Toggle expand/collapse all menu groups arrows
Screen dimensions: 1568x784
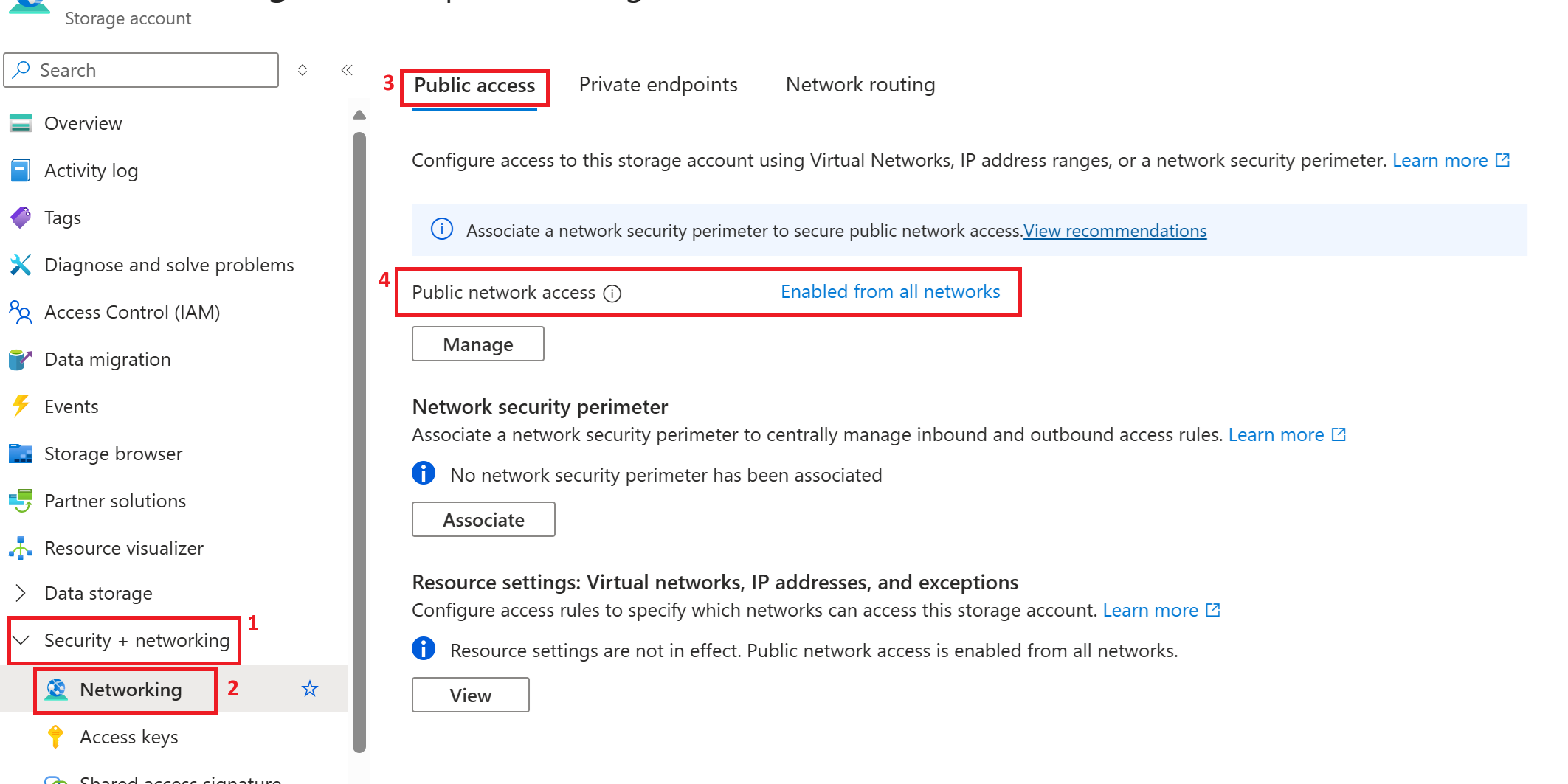point(303,70)
